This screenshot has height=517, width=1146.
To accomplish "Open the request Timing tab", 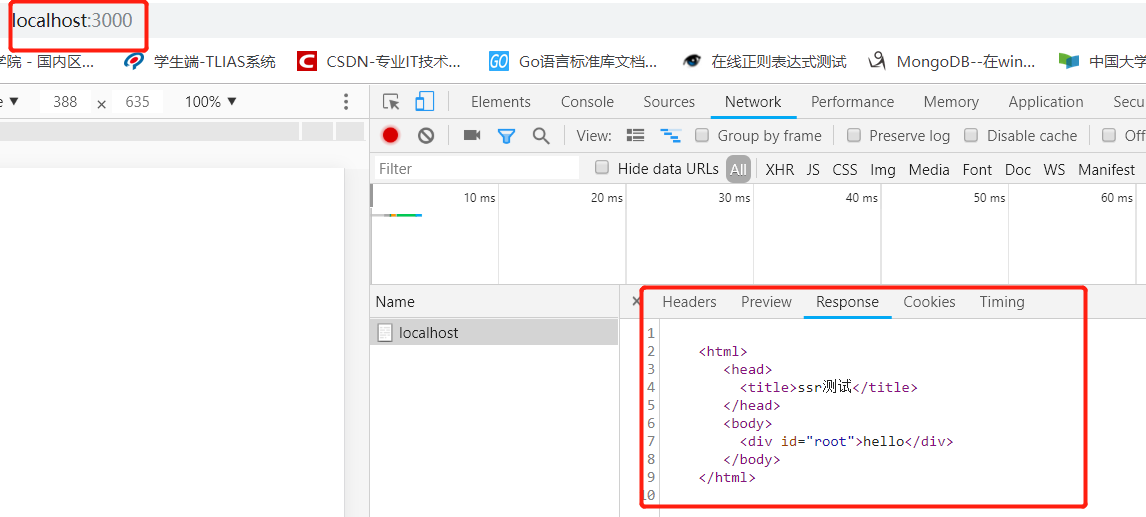I will [x=1001, y=301].
